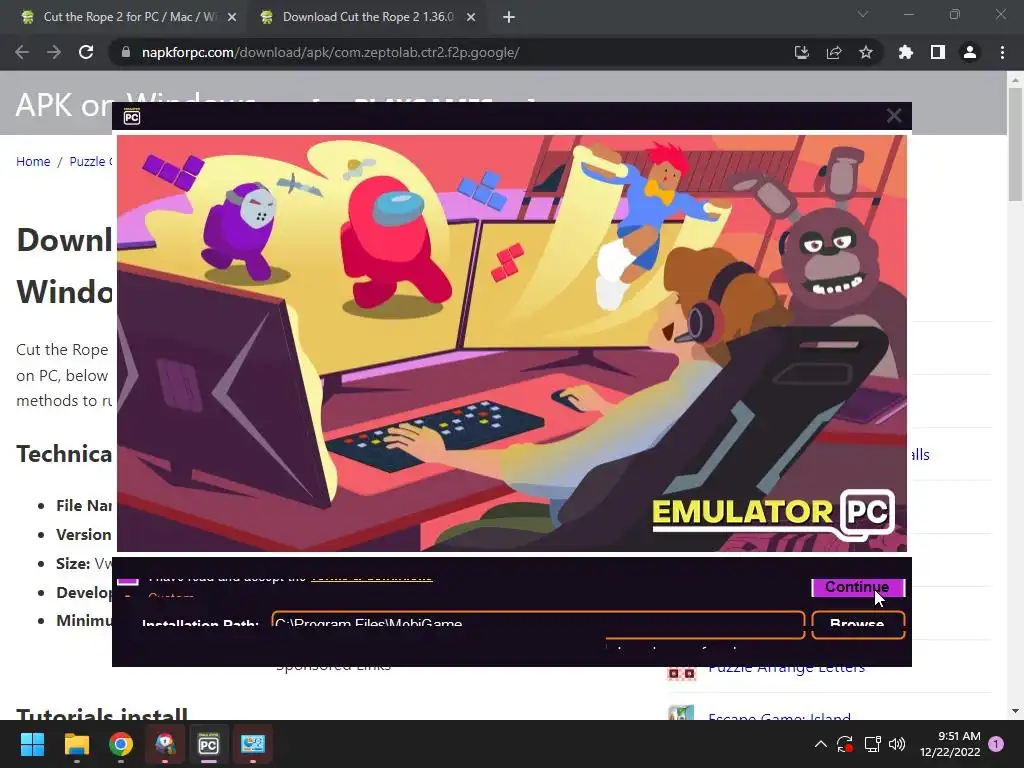Click the share this page icon
Screen dimensions: 1024x768
(x=833, y=52)
